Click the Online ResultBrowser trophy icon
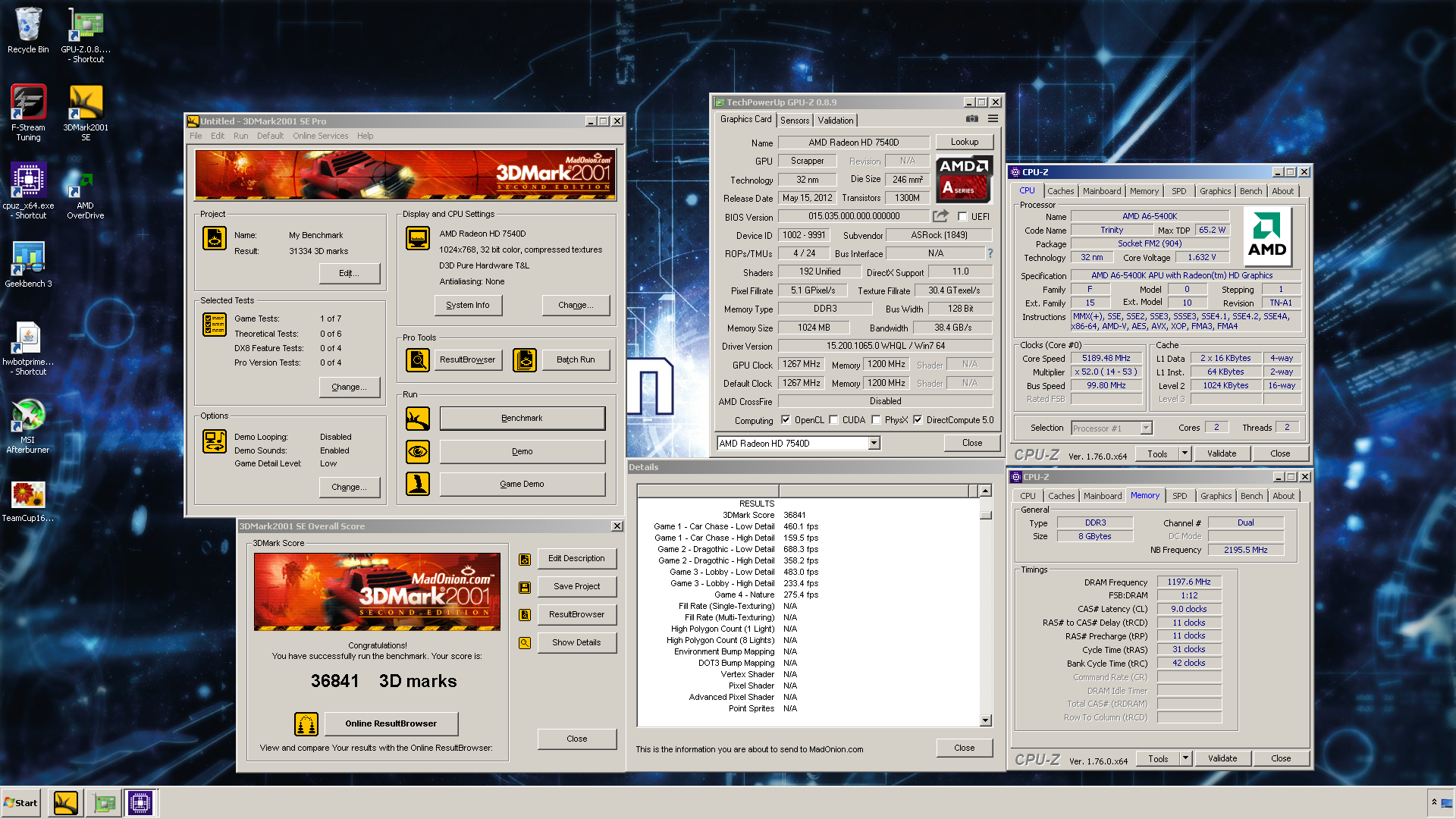This screenshot has width=1456, height=819. [306, 724]
